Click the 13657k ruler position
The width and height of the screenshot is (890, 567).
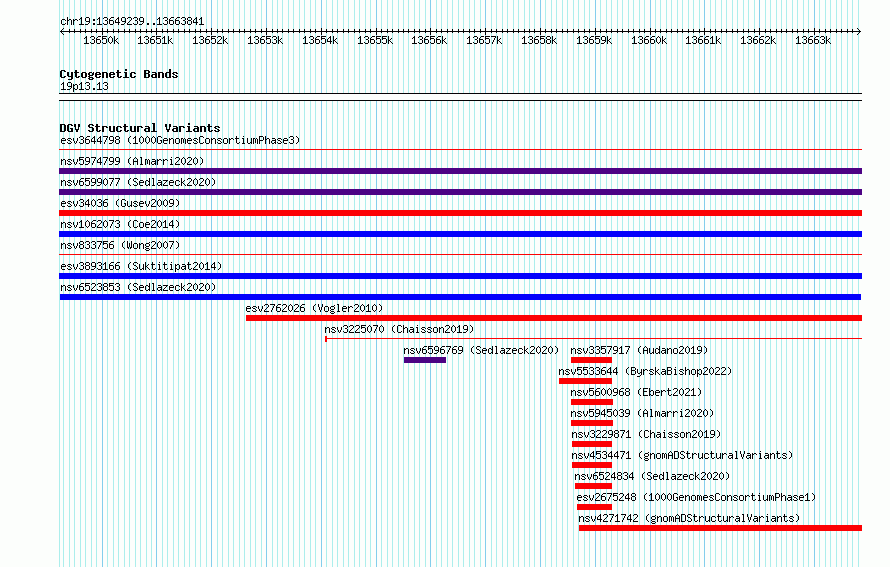(x=484, y=40)
